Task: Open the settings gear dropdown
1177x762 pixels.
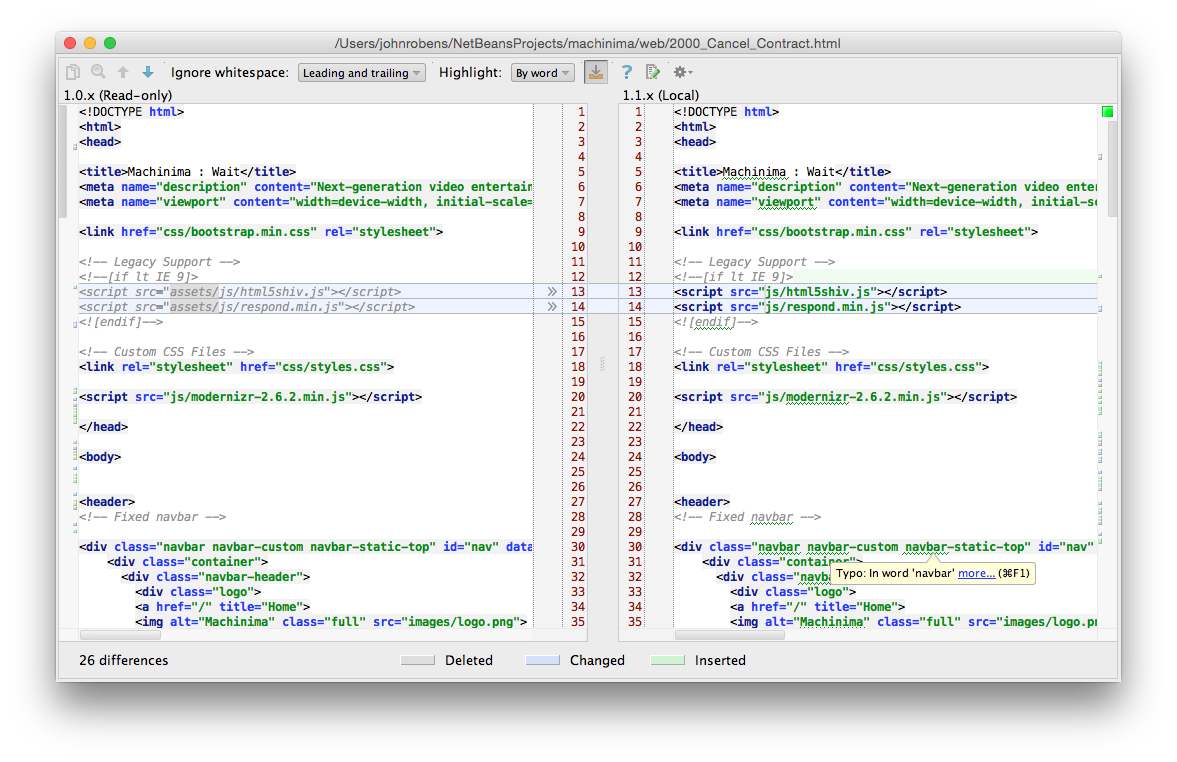Action: click(682, 72)
